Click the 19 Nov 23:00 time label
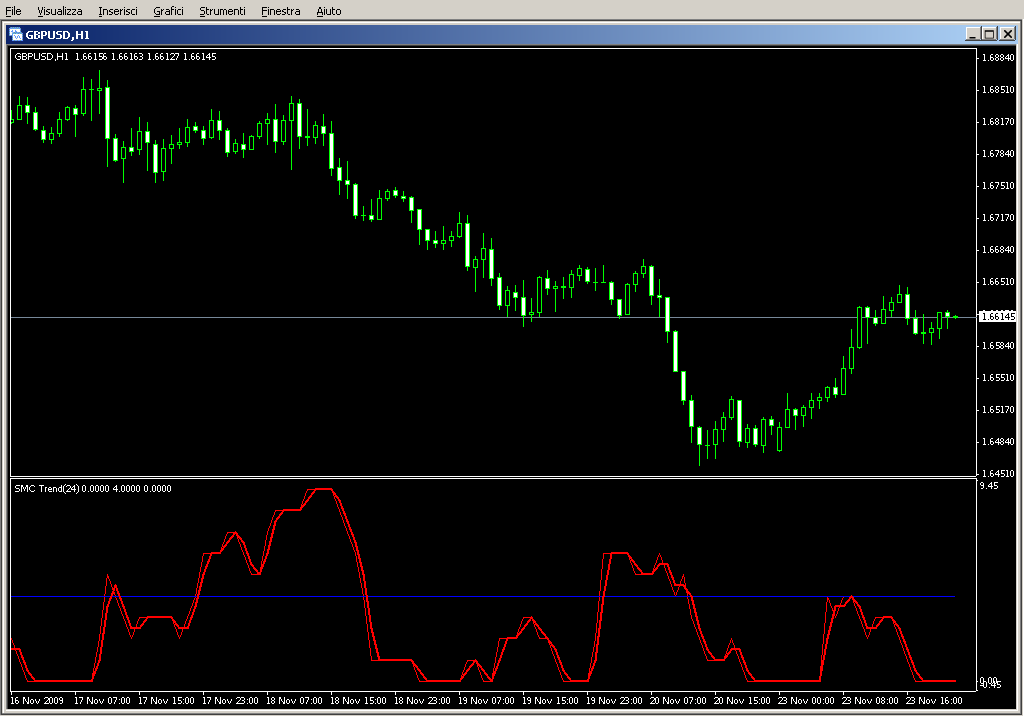 point(614,701)
